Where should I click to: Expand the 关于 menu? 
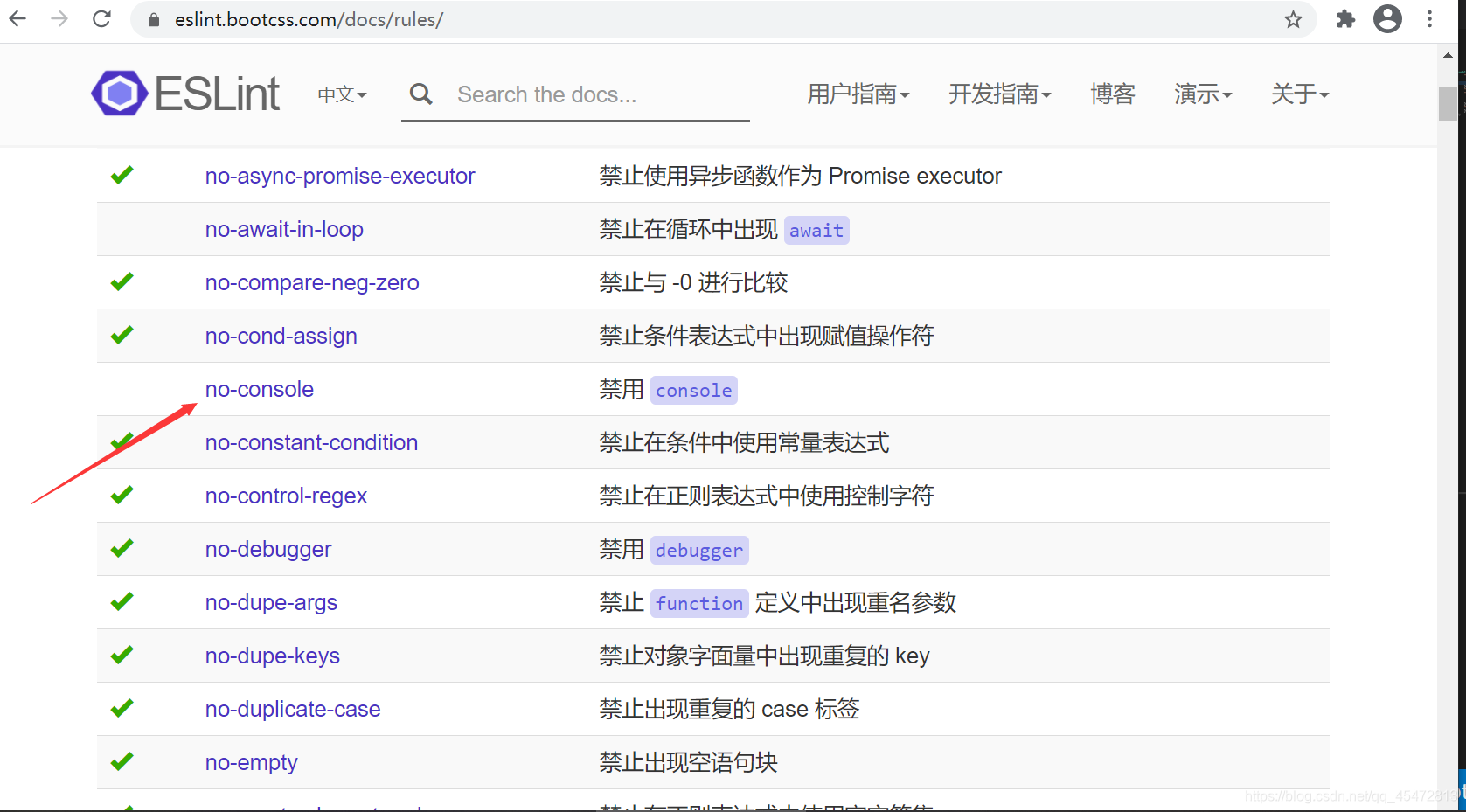click(1300, 94)
